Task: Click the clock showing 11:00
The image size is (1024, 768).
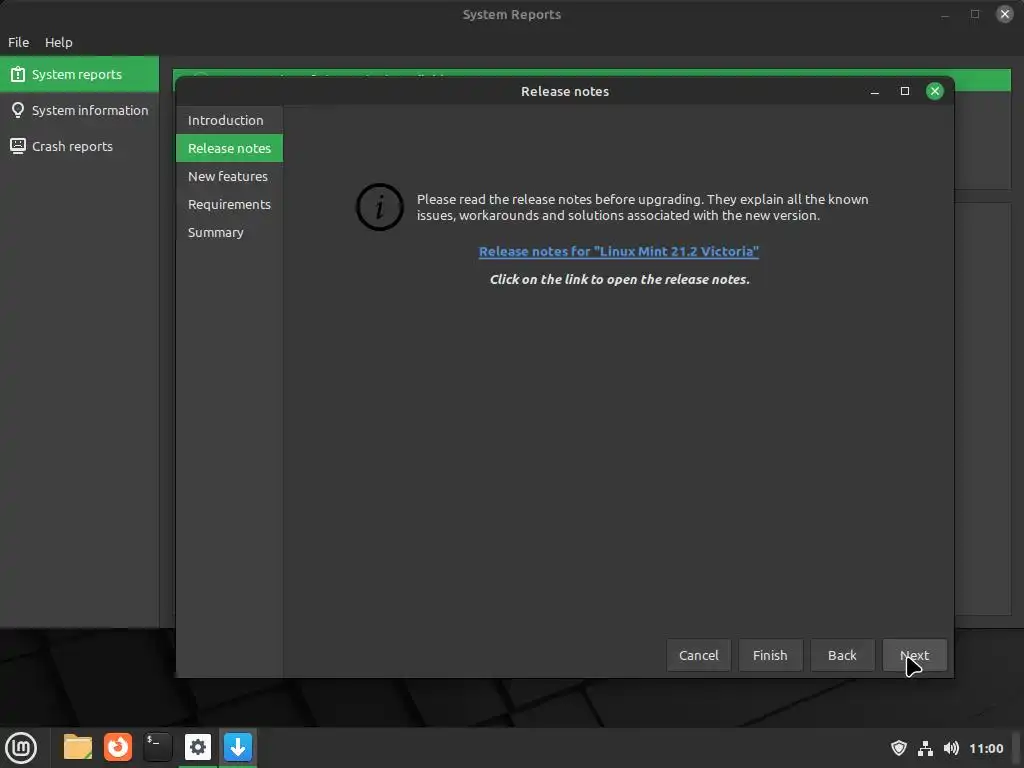Action: click(986, 748)
